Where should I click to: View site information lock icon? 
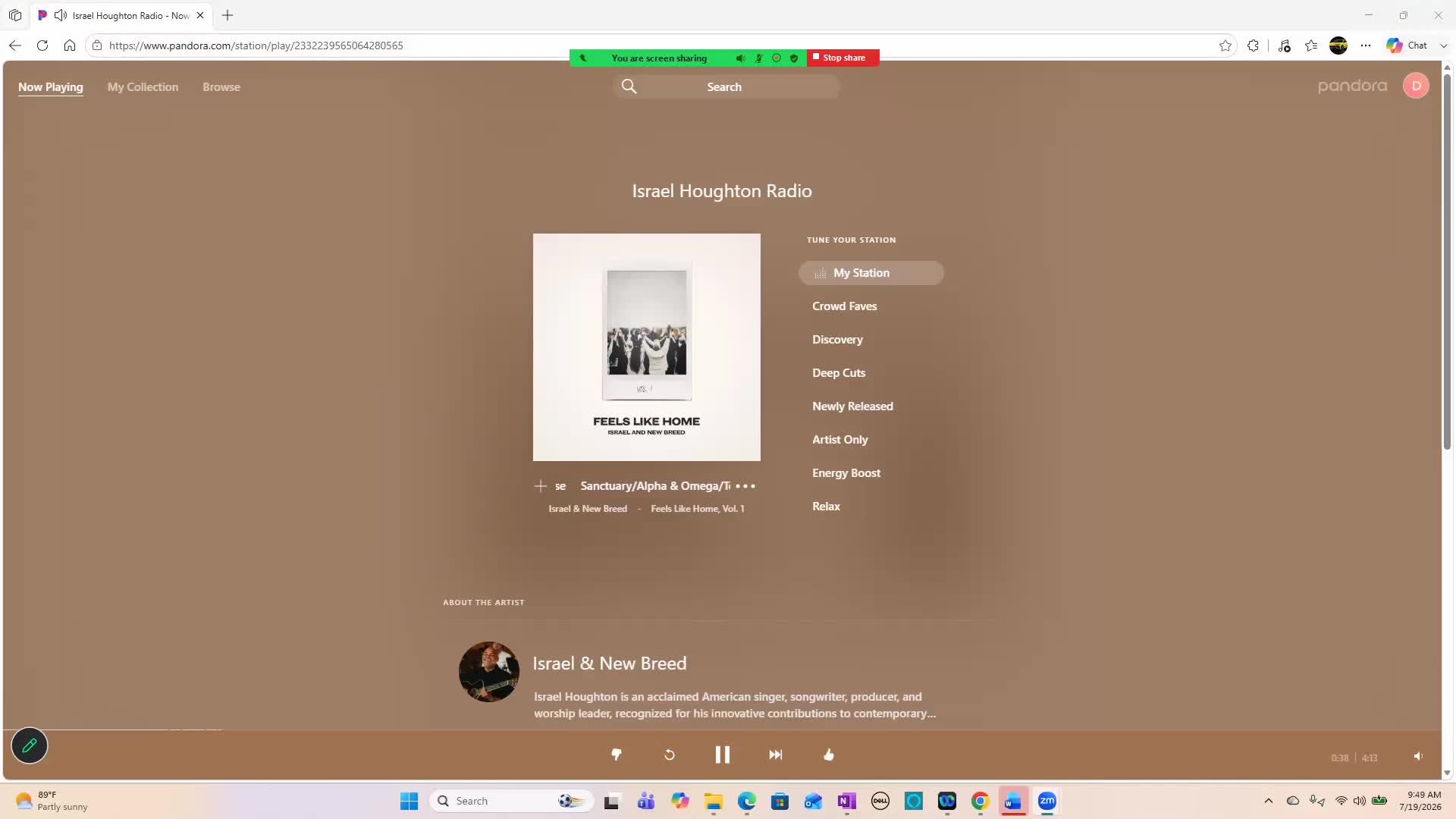point(97,45)
